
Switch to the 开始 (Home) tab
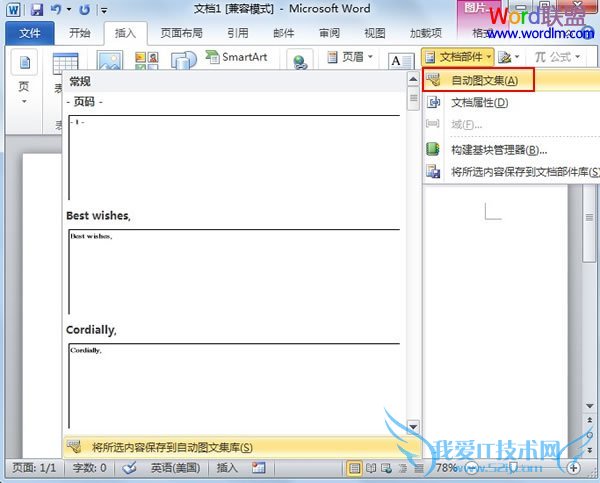[80, 34]
